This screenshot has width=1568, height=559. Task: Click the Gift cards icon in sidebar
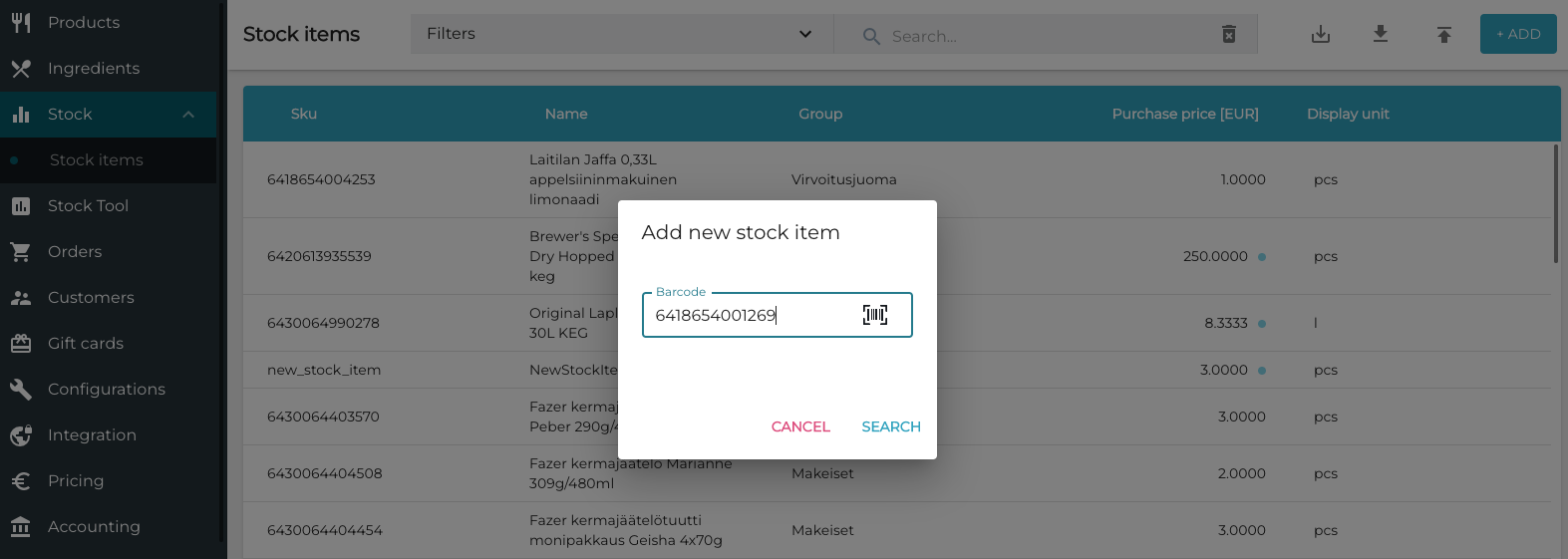point(21,344)
